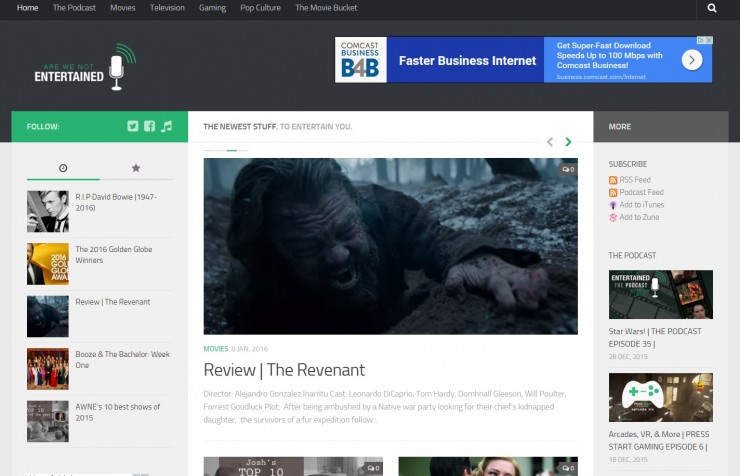This screenshot has width=740, height=476.
Task: Click the Star Wars podcast thumbnail
Action: point(661,294)
